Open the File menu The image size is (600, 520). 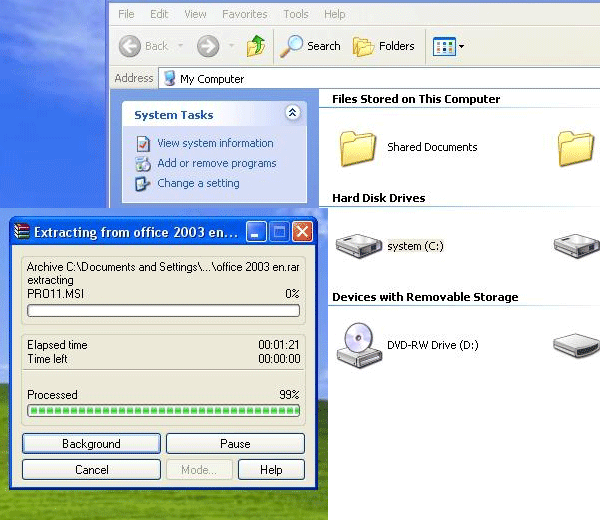coord(126,14)
